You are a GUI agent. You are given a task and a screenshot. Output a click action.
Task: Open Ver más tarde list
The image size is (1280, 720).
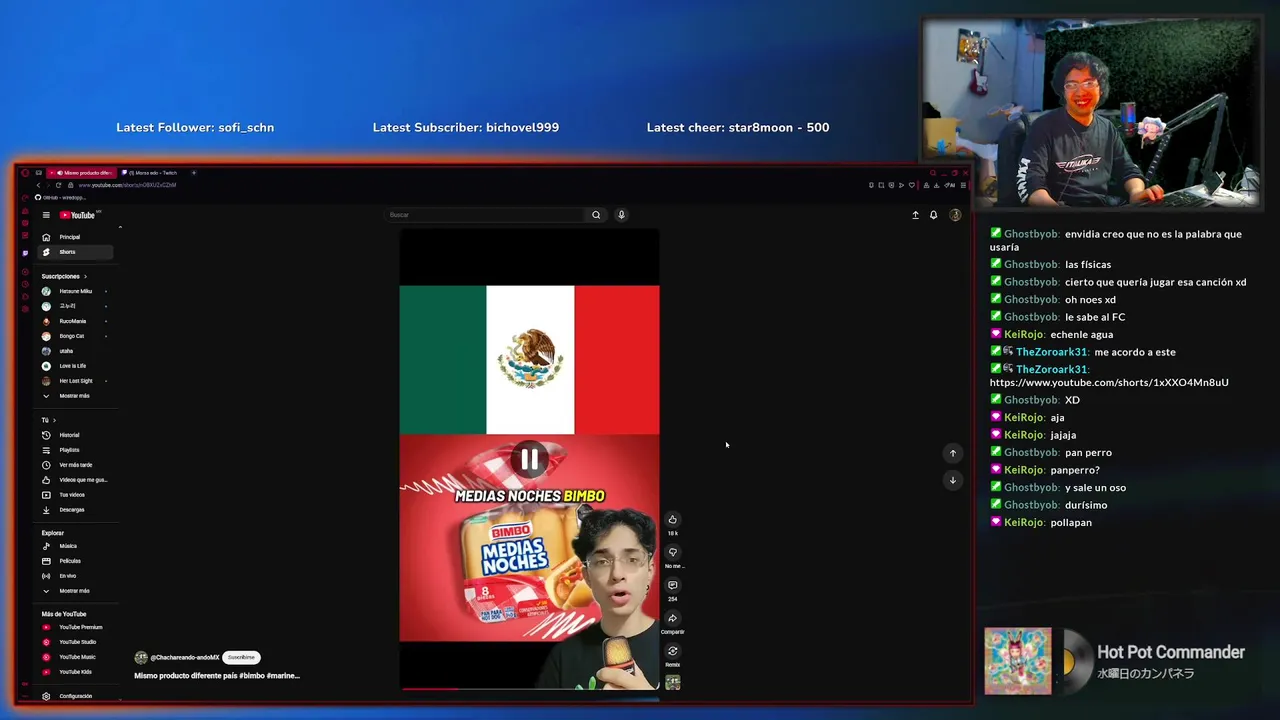[x=75, y=465]
